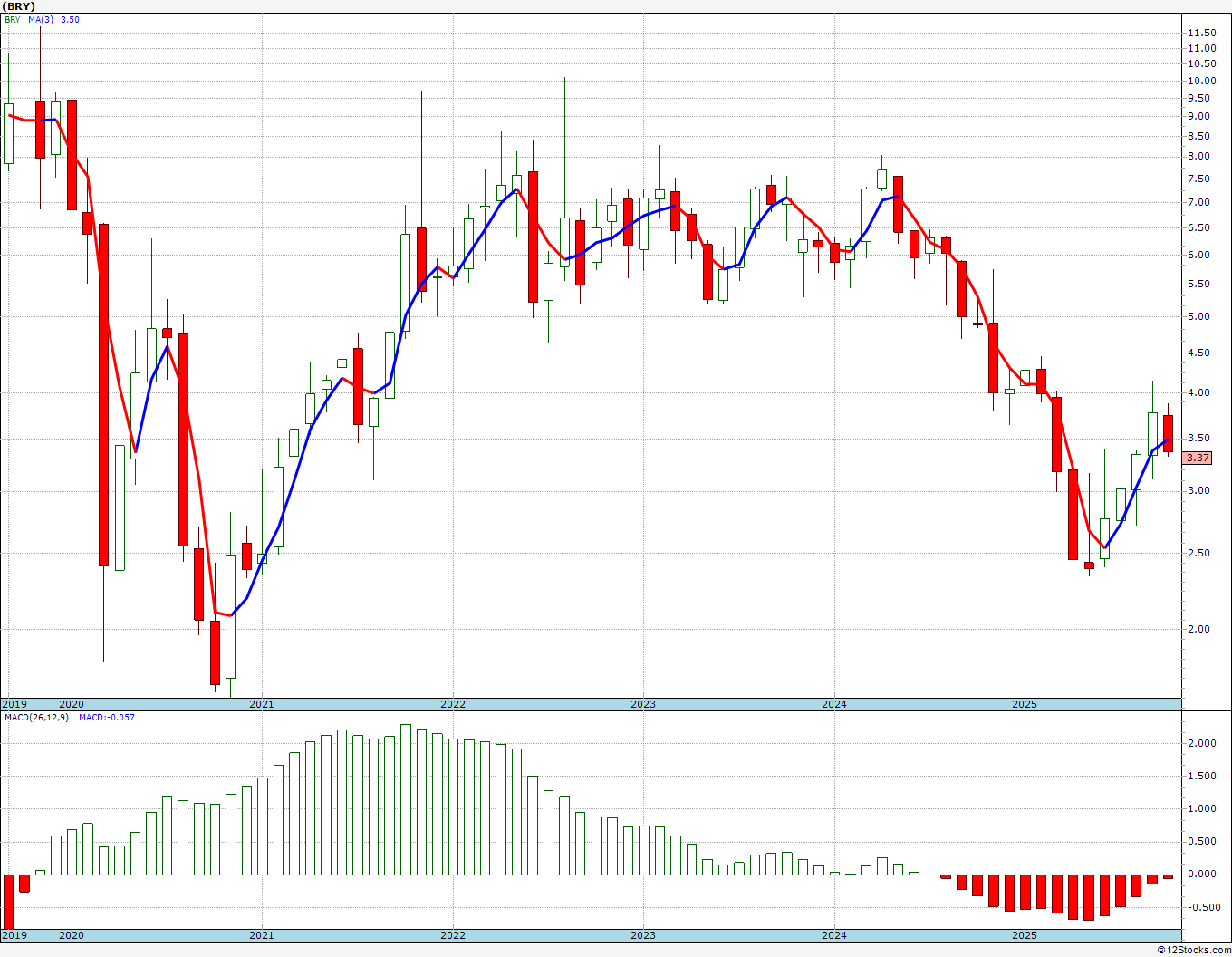Select the 10.50 price axis label
This screenshot has width=1232, height=957.
click(1203, 63)
